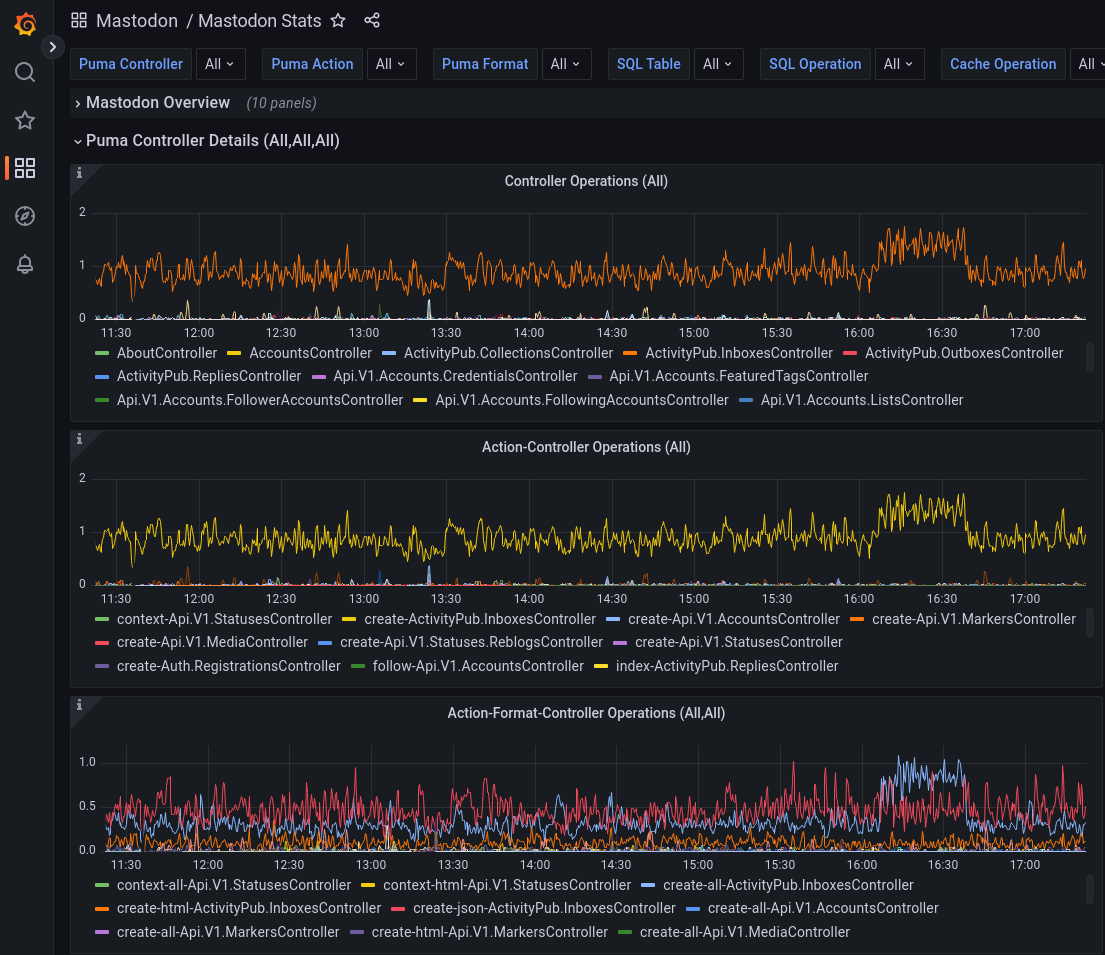
Task: Click the Grafana logo home icon
Action: (25, 25)
